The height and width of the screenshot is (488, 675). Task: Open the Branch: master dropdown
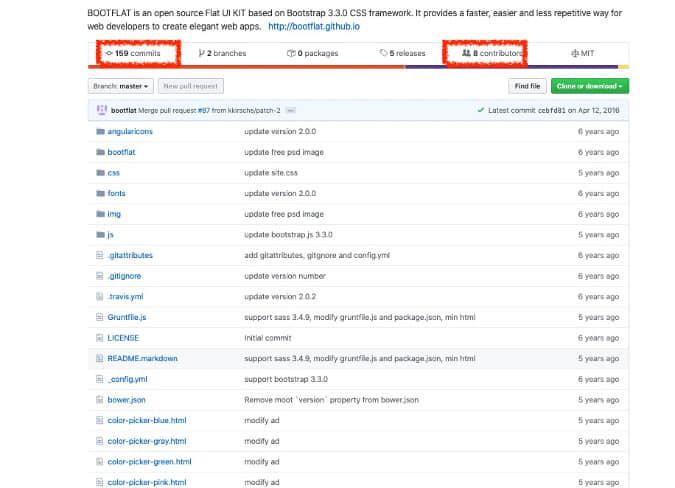[121, 87]
